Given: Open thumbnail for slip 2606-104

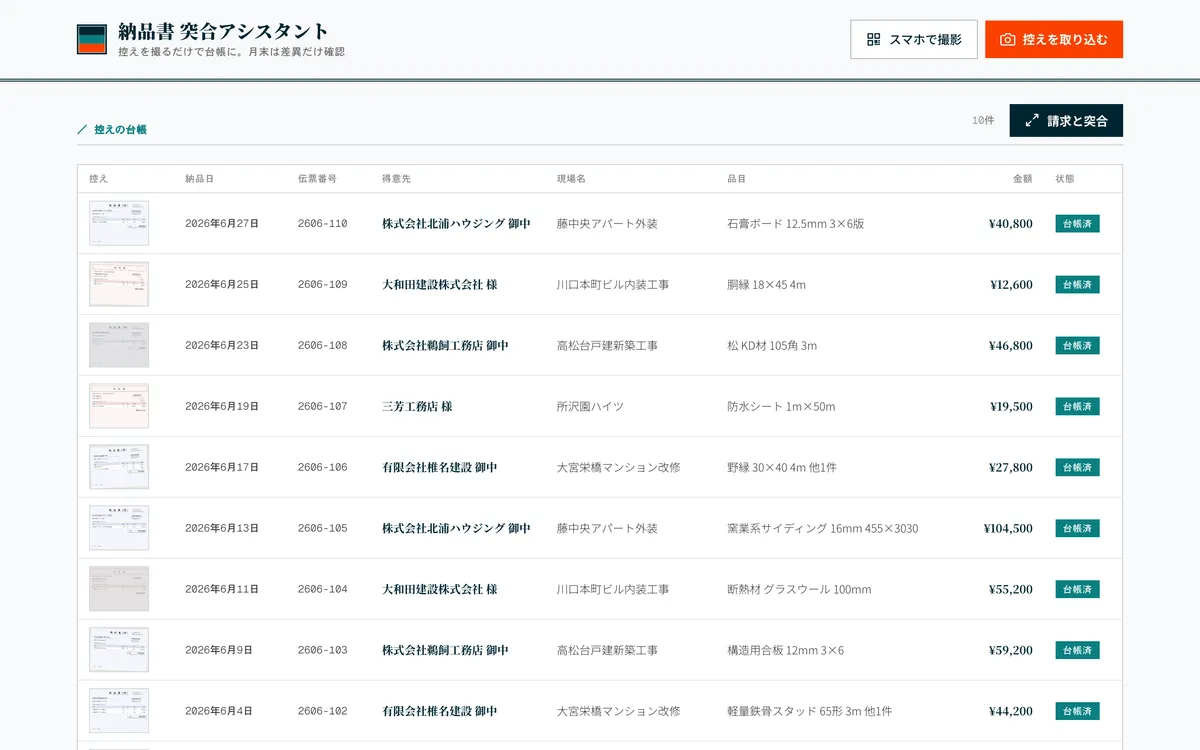Looking at the screenshot, I should point(119,589).
